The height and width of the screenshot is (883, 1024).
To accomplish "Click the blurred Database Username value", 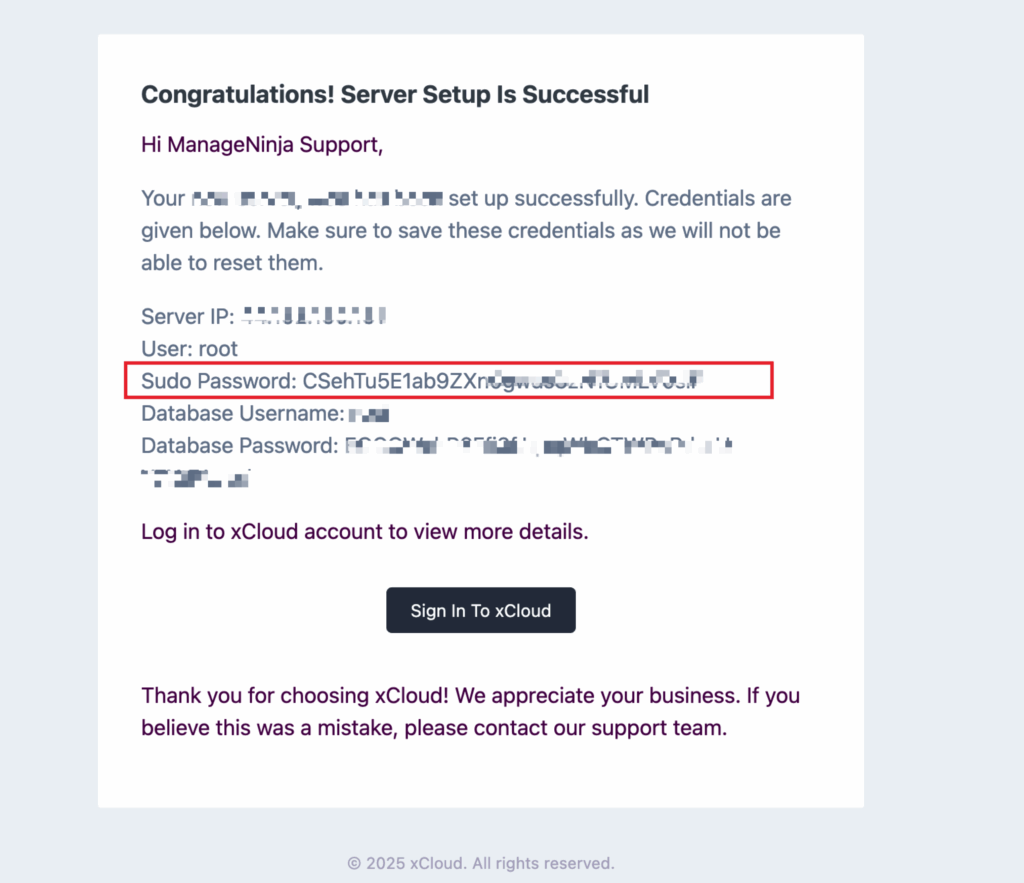I will coord(369,415).
